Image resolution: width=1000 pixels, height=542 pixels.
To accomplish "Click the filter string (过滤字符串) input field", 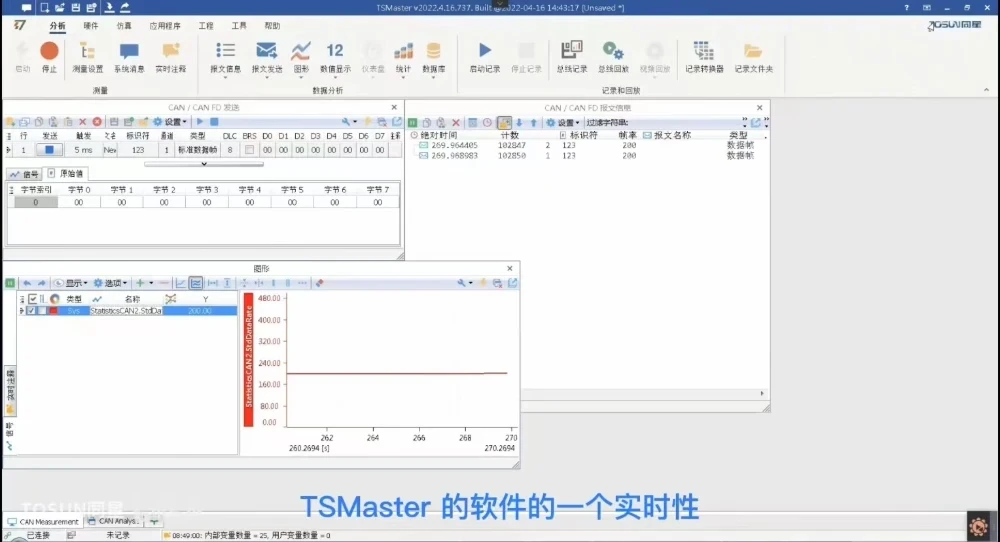I will pos(684,122).
